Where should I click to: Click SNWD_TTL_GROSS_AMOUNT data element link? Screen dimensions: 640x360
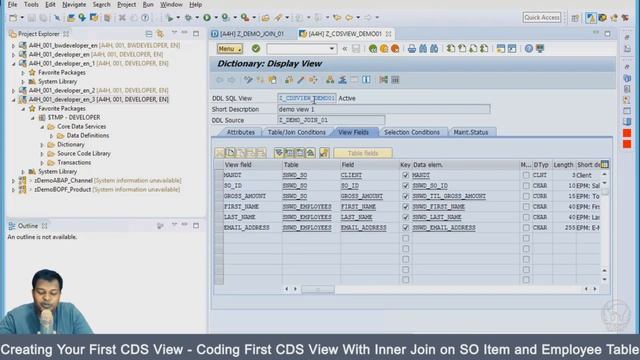(x=449, y=196)
